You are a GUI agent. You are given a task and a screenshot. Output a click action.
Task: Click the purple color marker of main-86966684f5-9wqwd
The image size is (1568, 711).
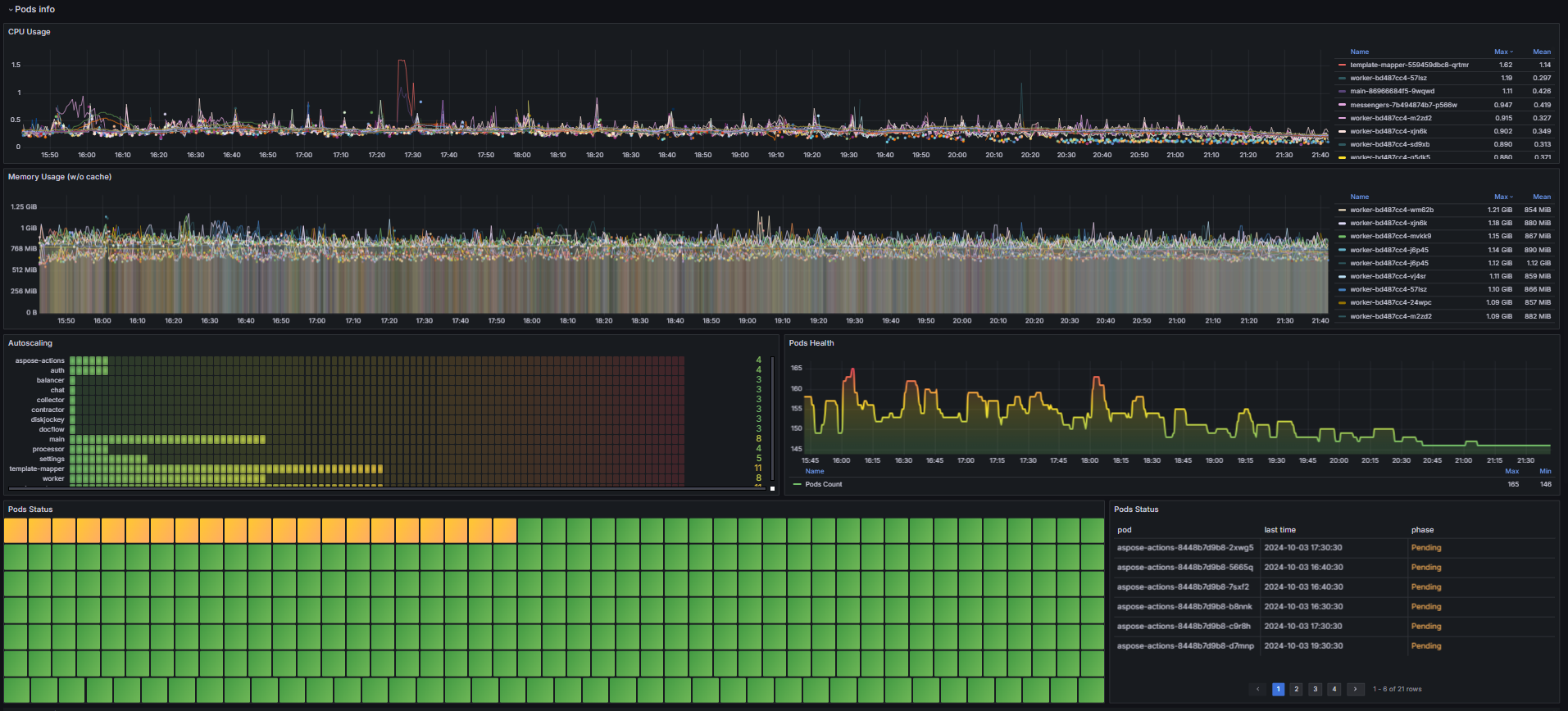coord(1342,91)
